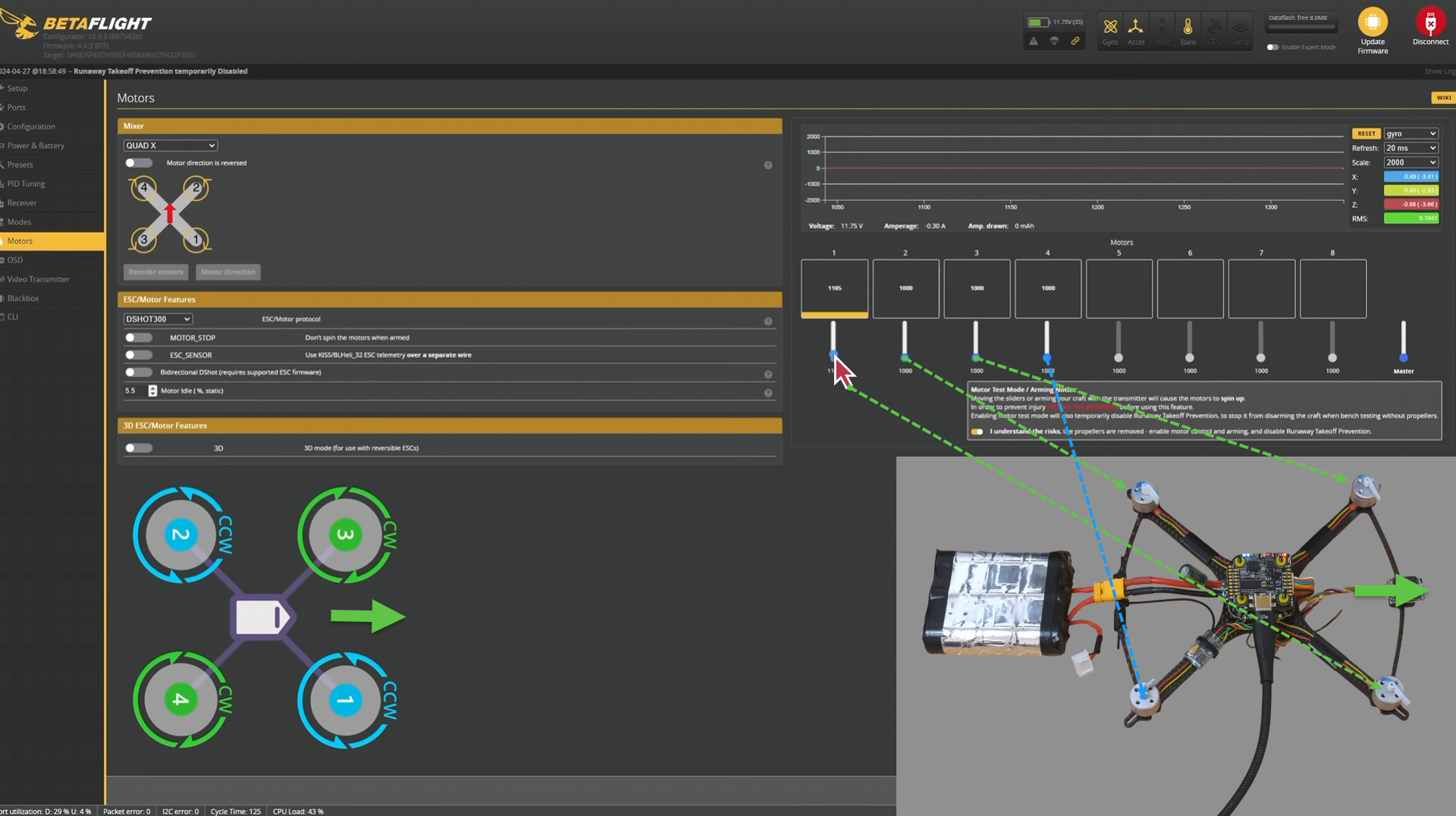Click the Update Firmware chip icon
1456x816 pixels.
tap(1373, 21)
